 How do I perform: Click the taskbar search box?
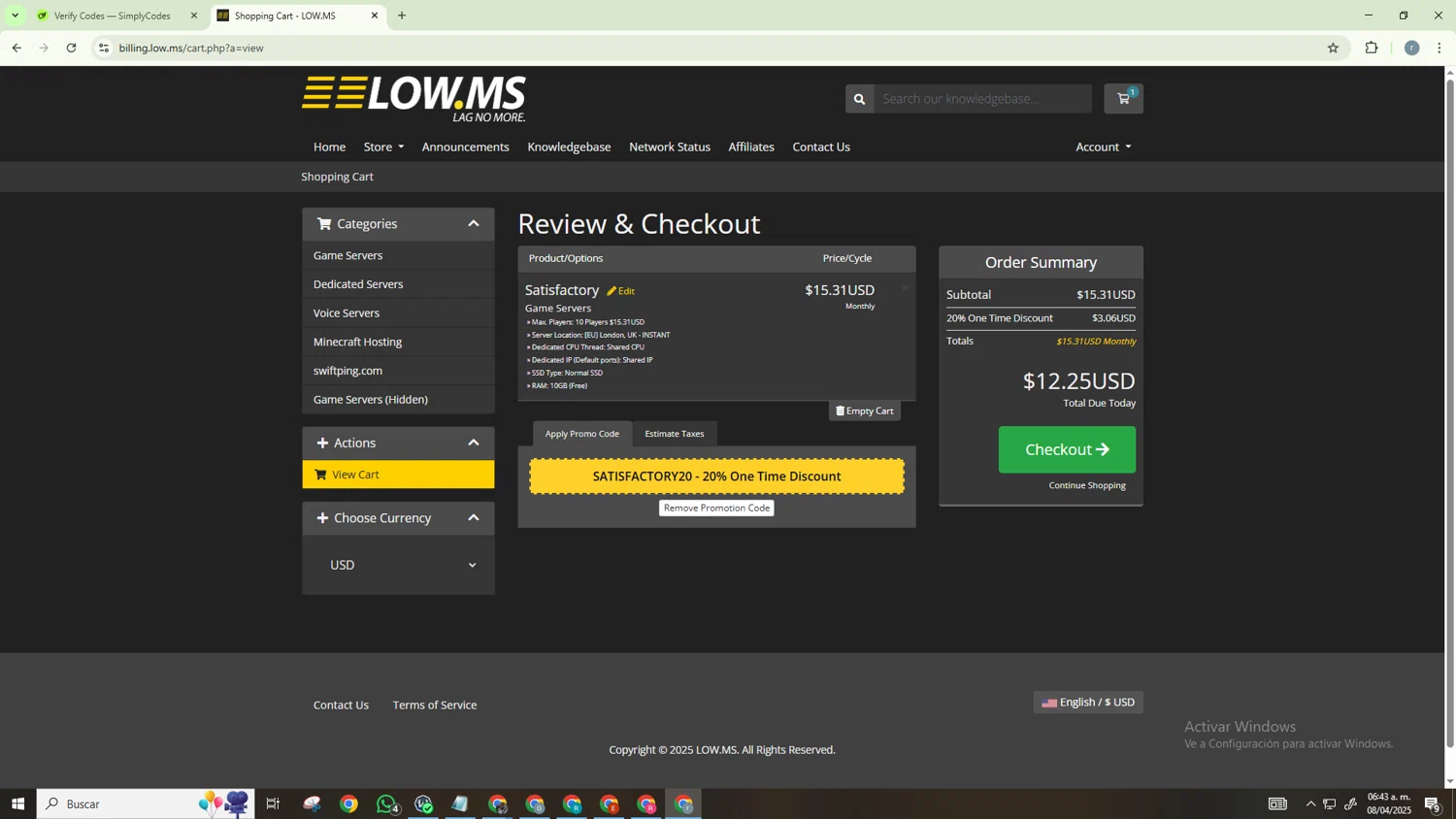[146, 803]
